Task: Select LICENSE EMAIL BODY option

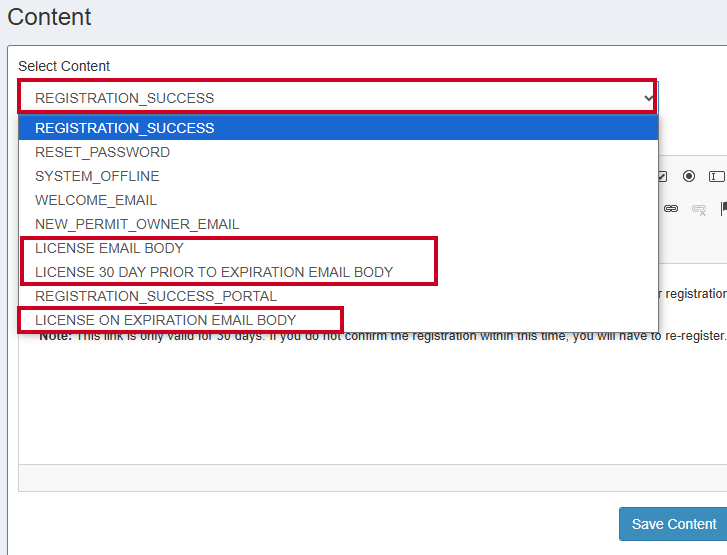Action: tap(338, 248)
